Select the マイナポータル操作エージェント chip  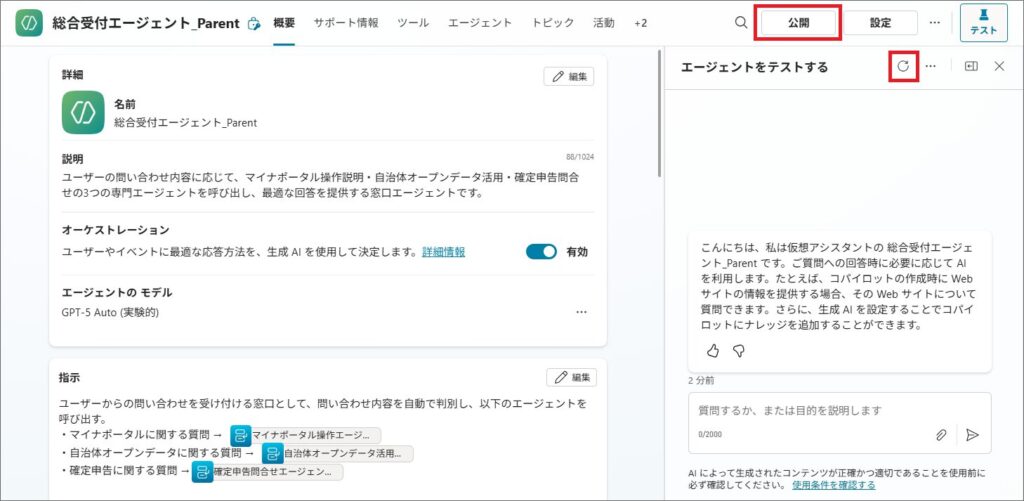(305, 435)
